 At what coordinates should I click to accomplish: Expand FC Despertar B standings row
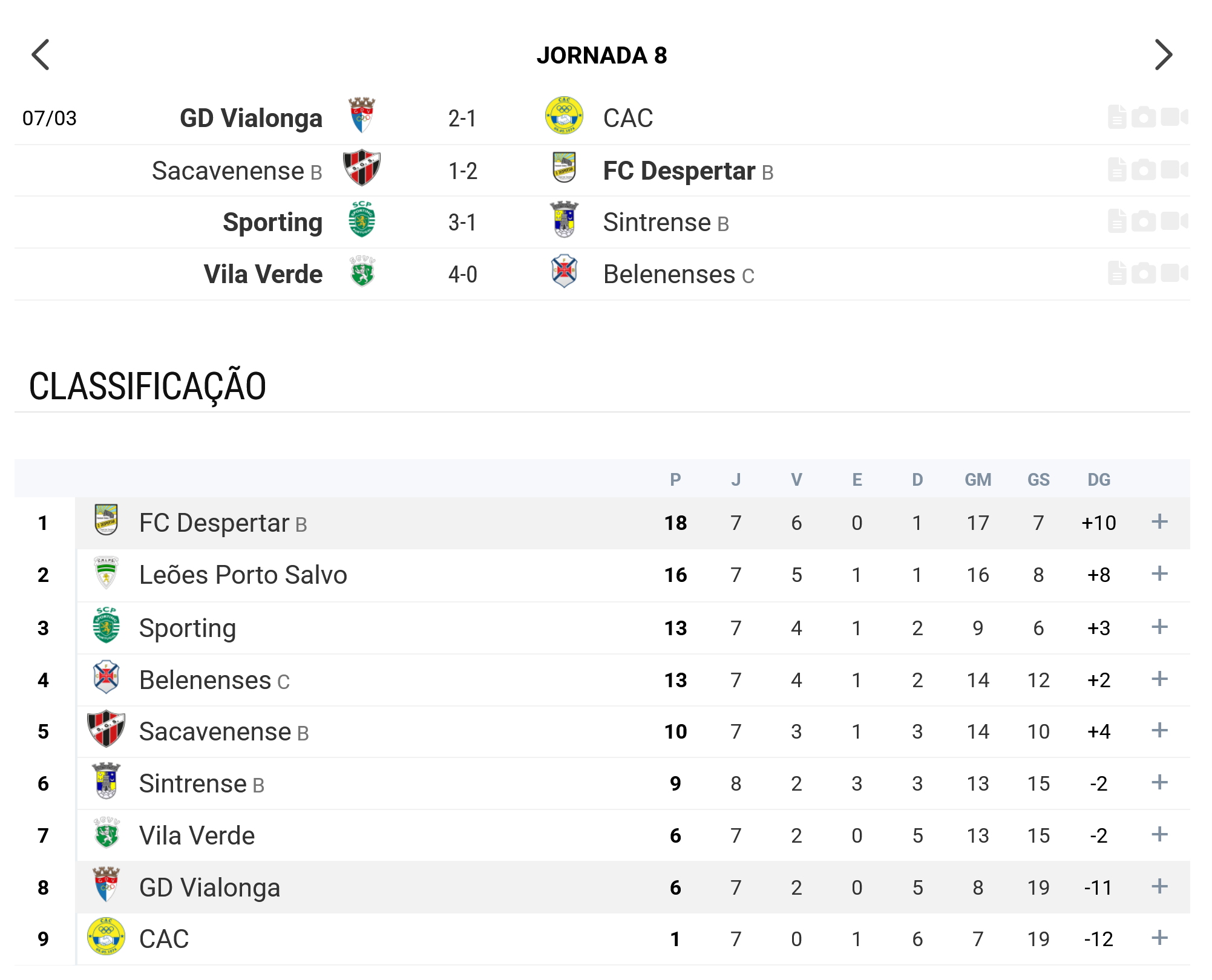(1159, 521)
